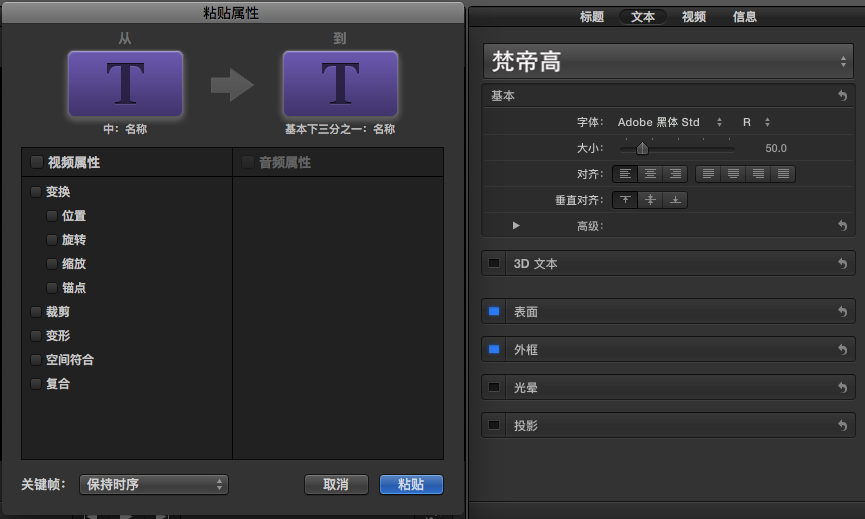The width and height of the screenshot is (865, 519).
Task: Open the 关键帧 保持时序 dropdown
Action: [x=154, y=484]
